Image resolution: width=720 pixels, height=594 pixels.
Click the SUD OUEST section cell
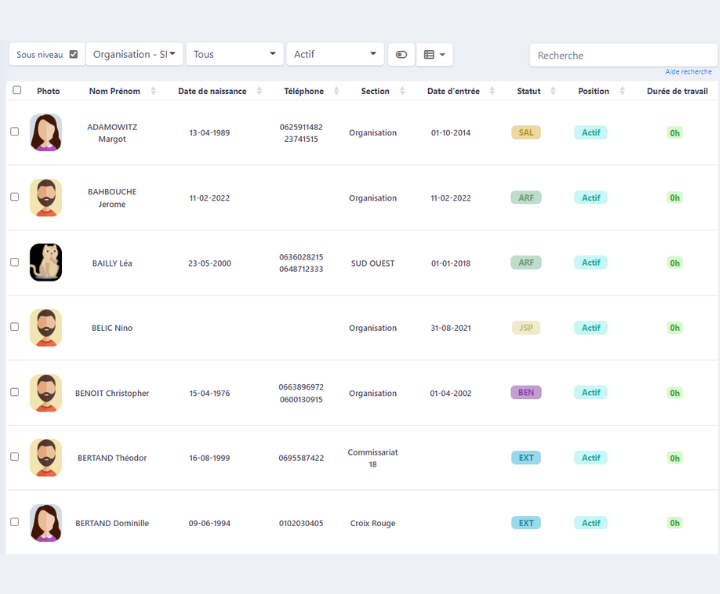[373, 263]
